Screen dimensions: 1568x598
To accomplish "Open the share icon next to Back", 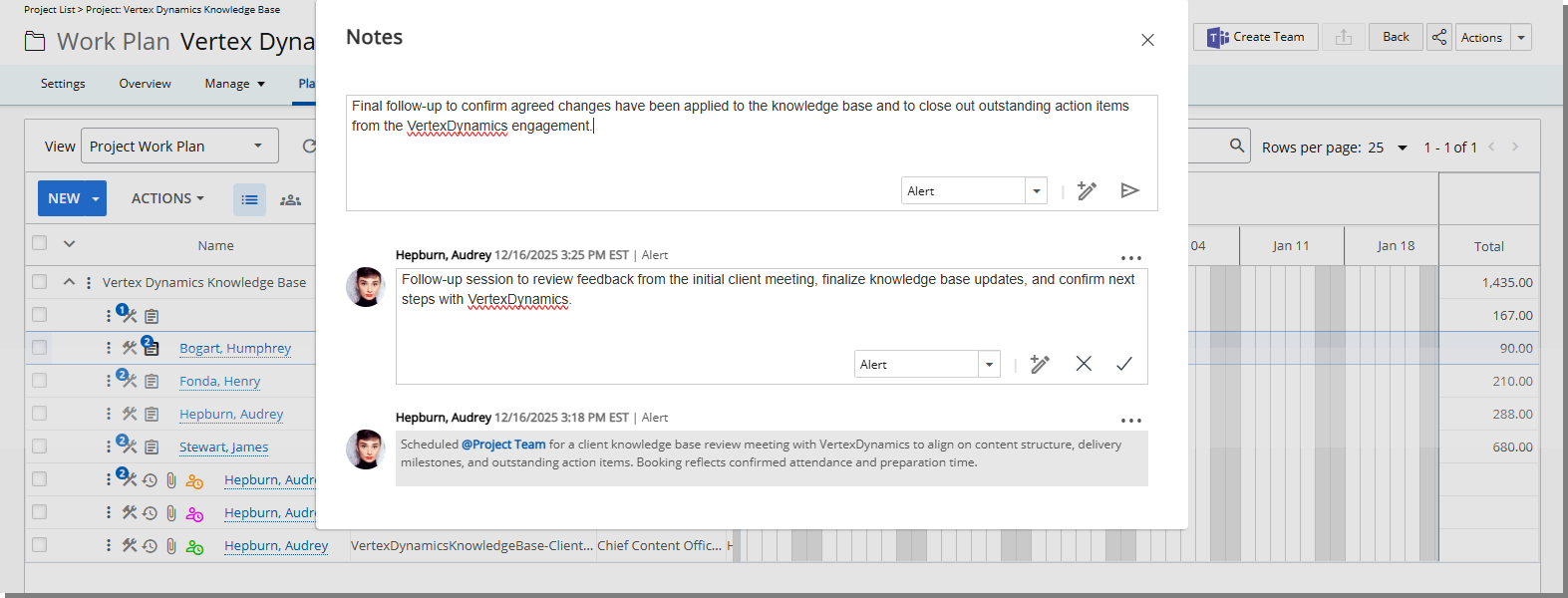I will tap(1439, 37).
